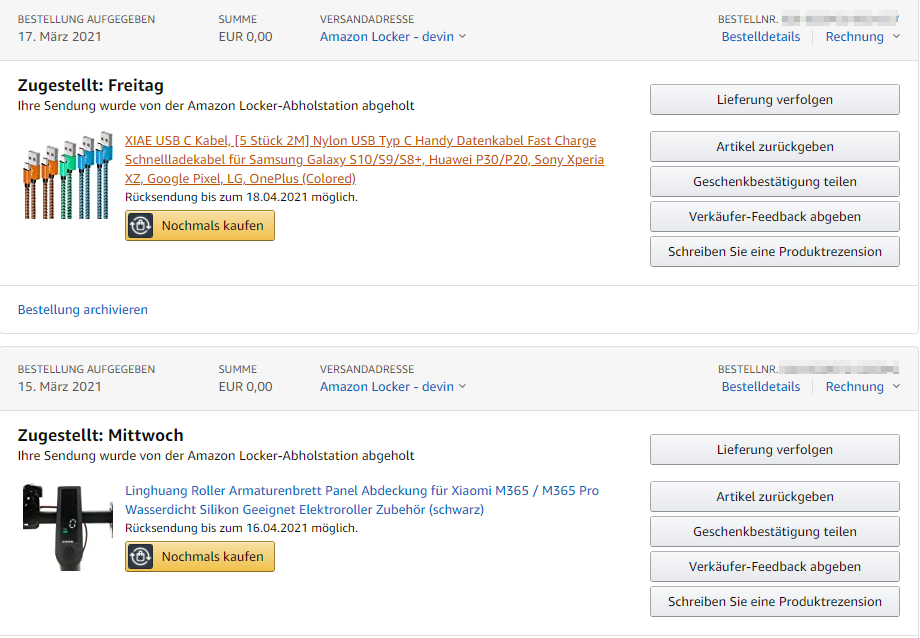
Task: Click Artikel zurückgeben for the Linghuang roller cover
Action: pyautogui.click(x=774, y=497)
